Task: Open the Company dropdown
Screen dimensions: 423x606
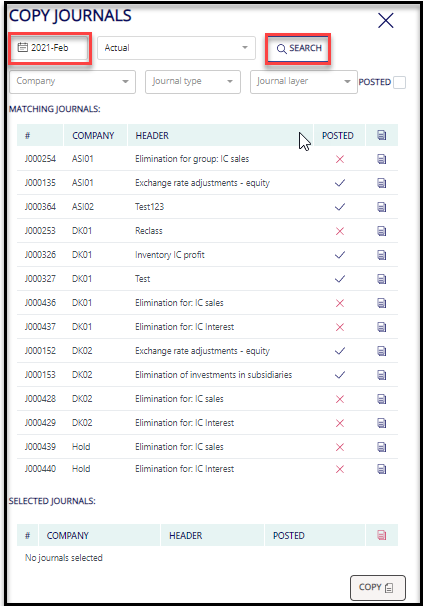Action: tap(72, 82)
